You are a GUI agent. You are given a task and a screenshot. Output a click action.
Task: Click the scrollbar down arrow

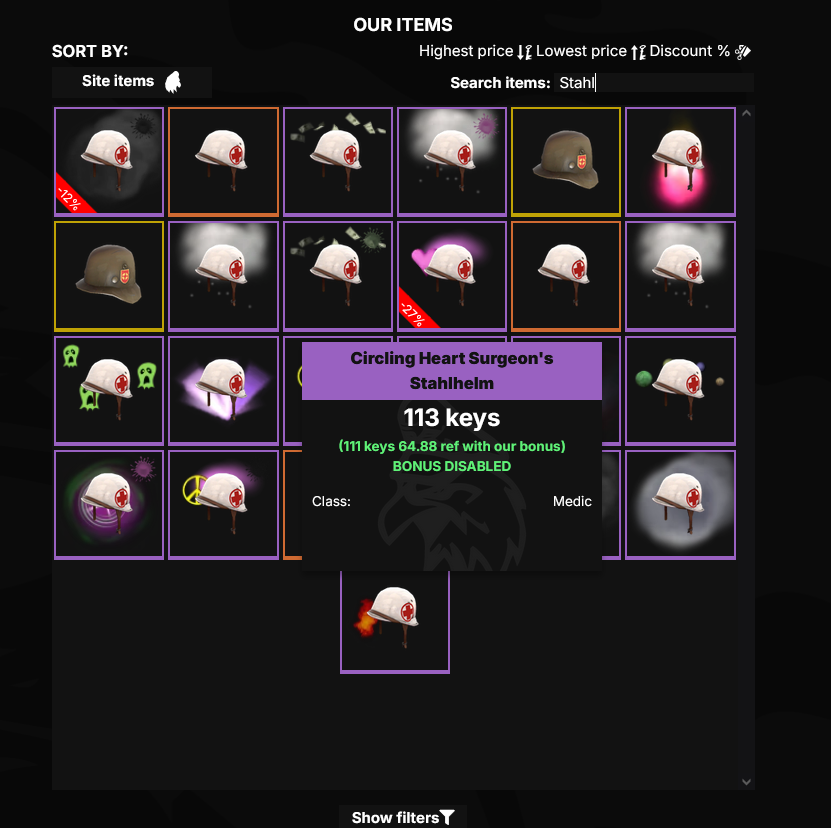746,781
